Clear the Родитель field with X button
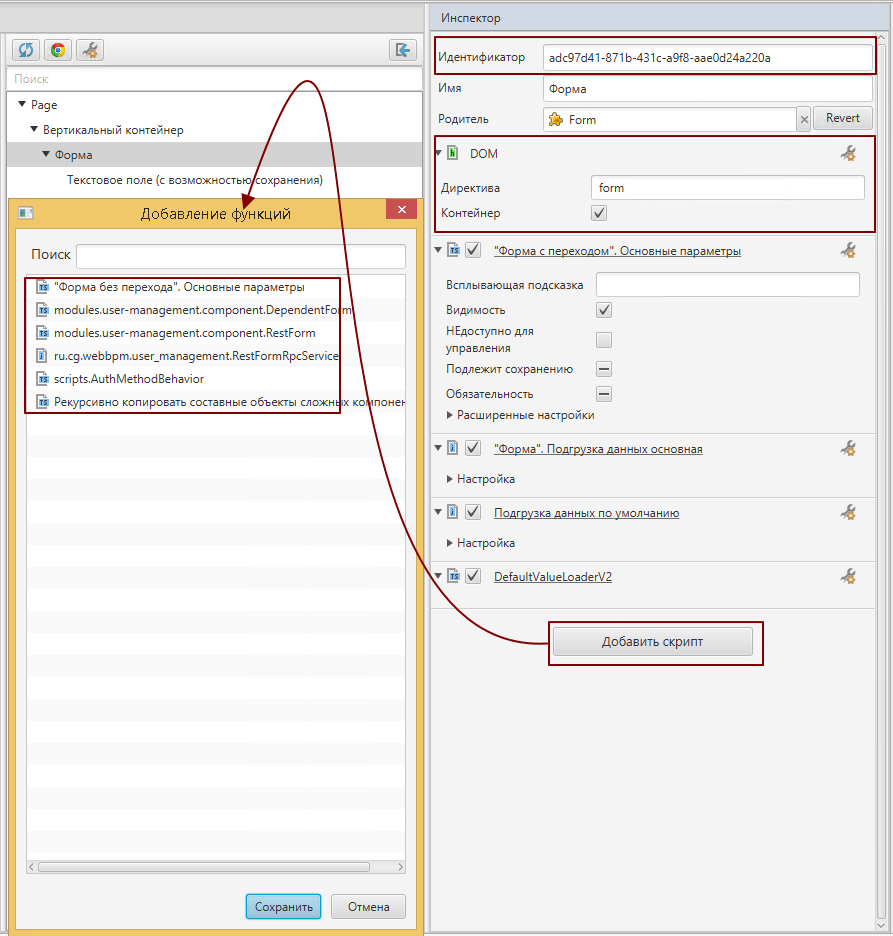 804,119
